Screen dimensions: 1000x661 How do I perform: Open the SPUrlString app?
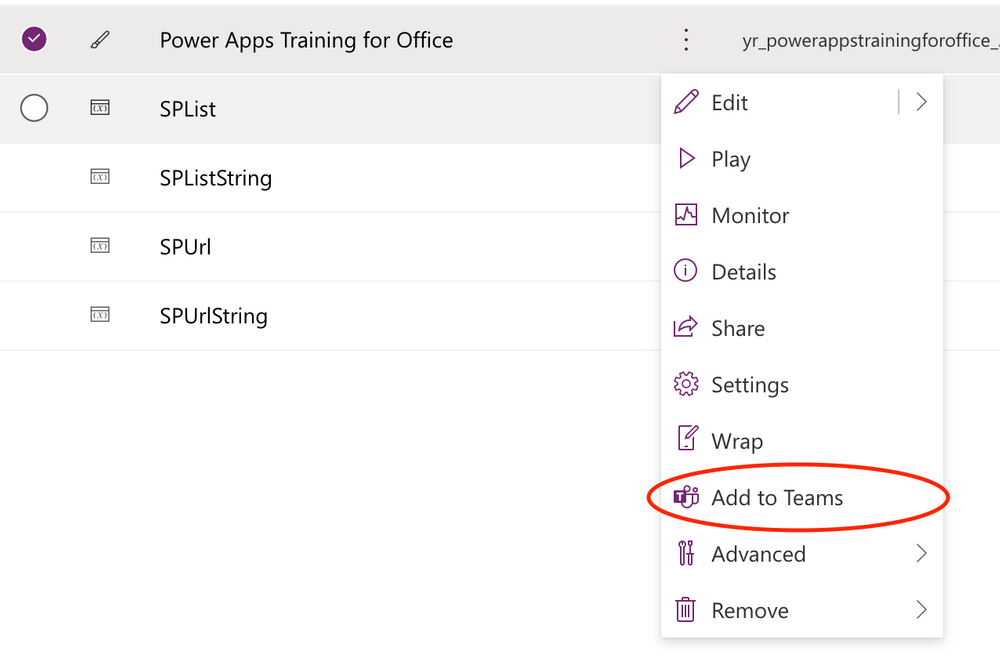[x=213, y=315]
